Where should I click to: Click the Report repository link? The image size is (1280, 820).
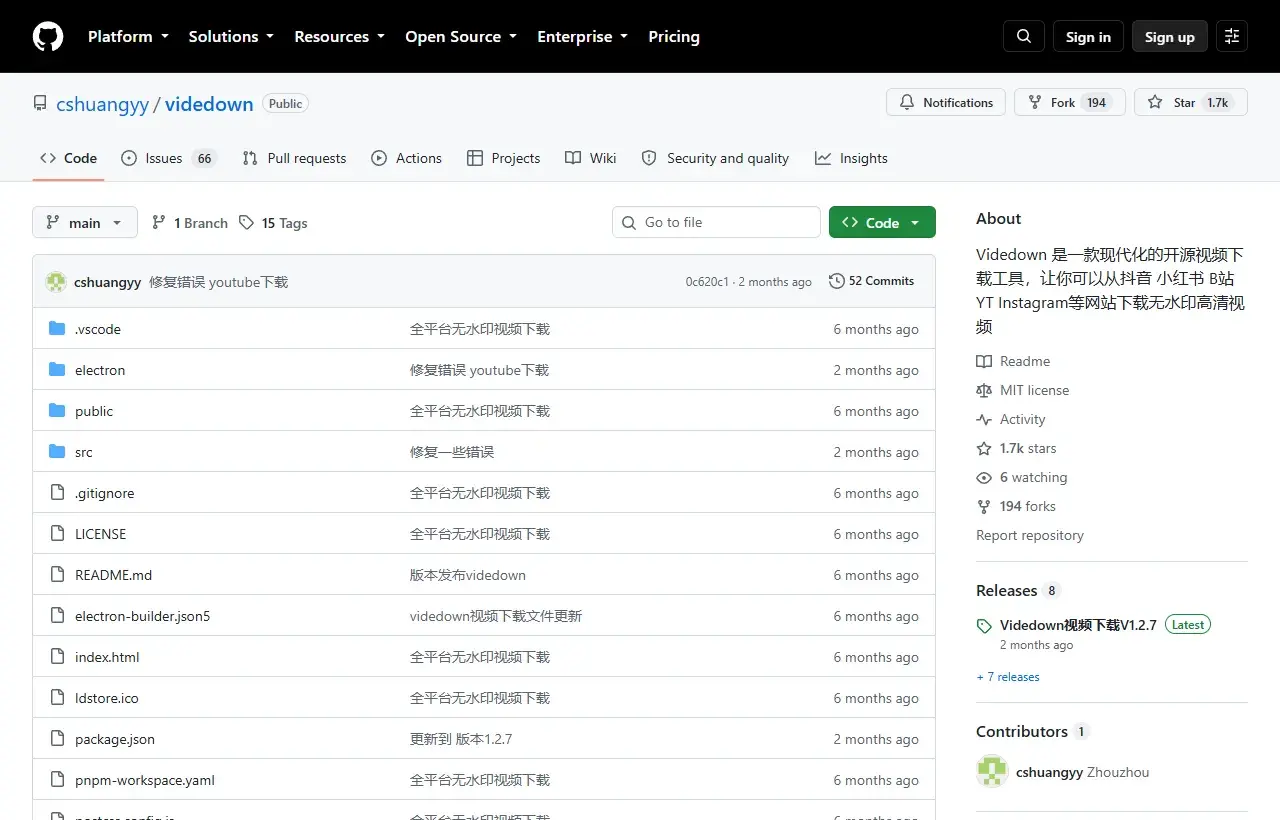coord(1030,535)
